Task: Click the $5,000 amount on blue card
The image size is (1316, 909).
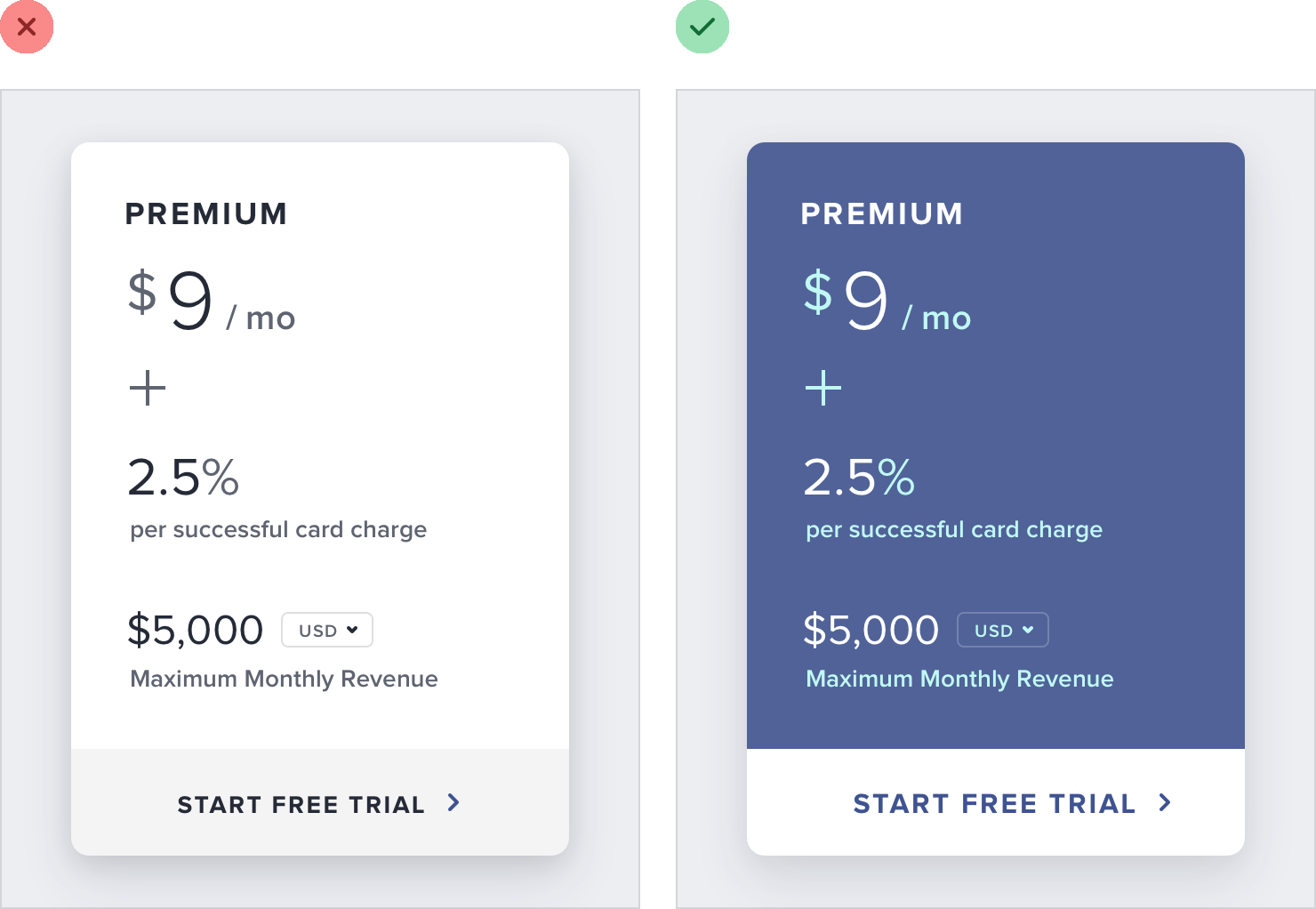Action: [871, 630]
